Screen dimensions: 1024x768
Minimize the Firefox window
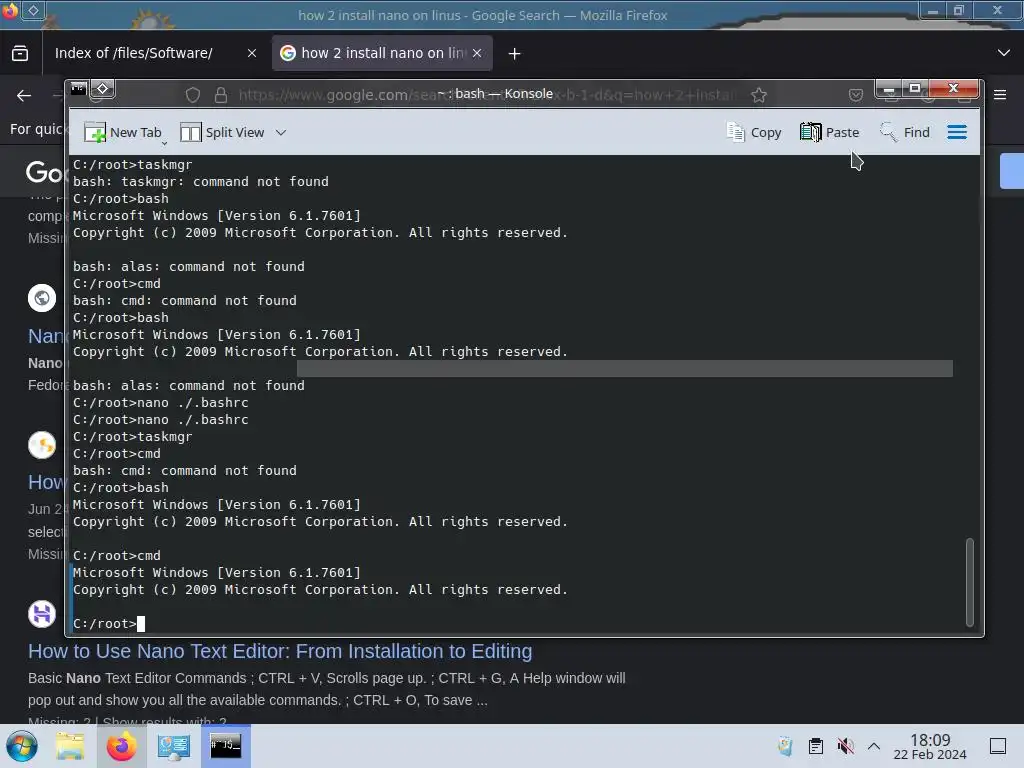click(x=933, y=10)
